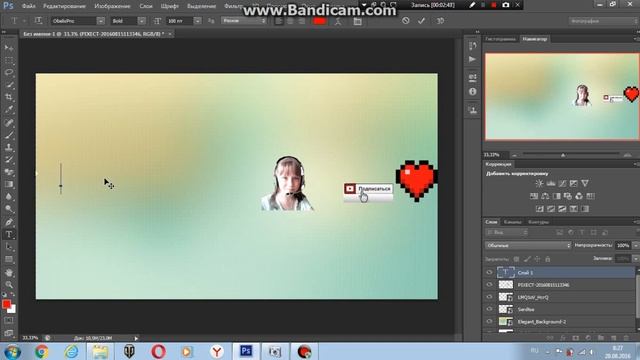Switch to the Каналы tab
Screen dimensions: 640x360
[x=513, y=222]
